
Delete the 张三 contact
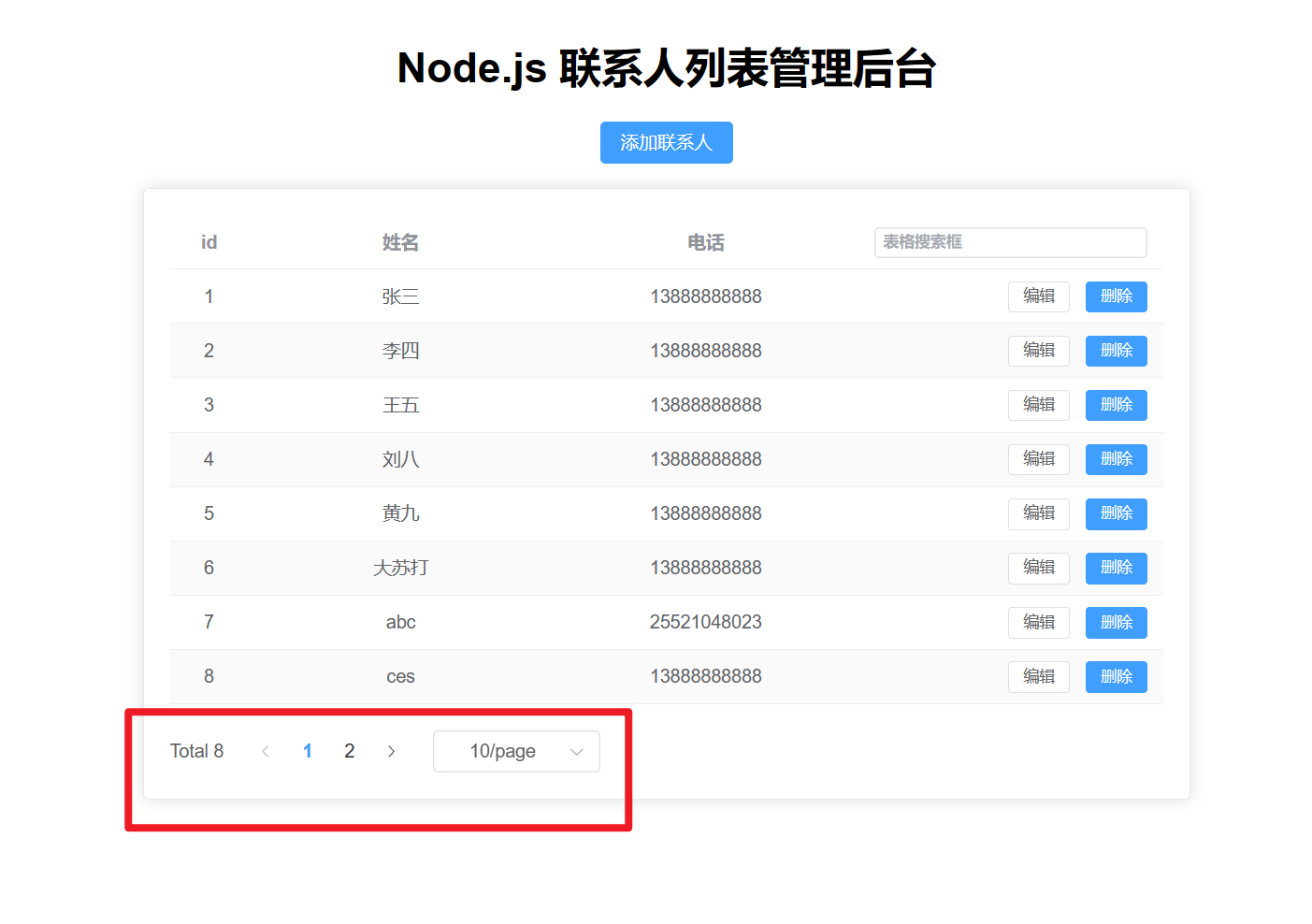(1116, 296)
